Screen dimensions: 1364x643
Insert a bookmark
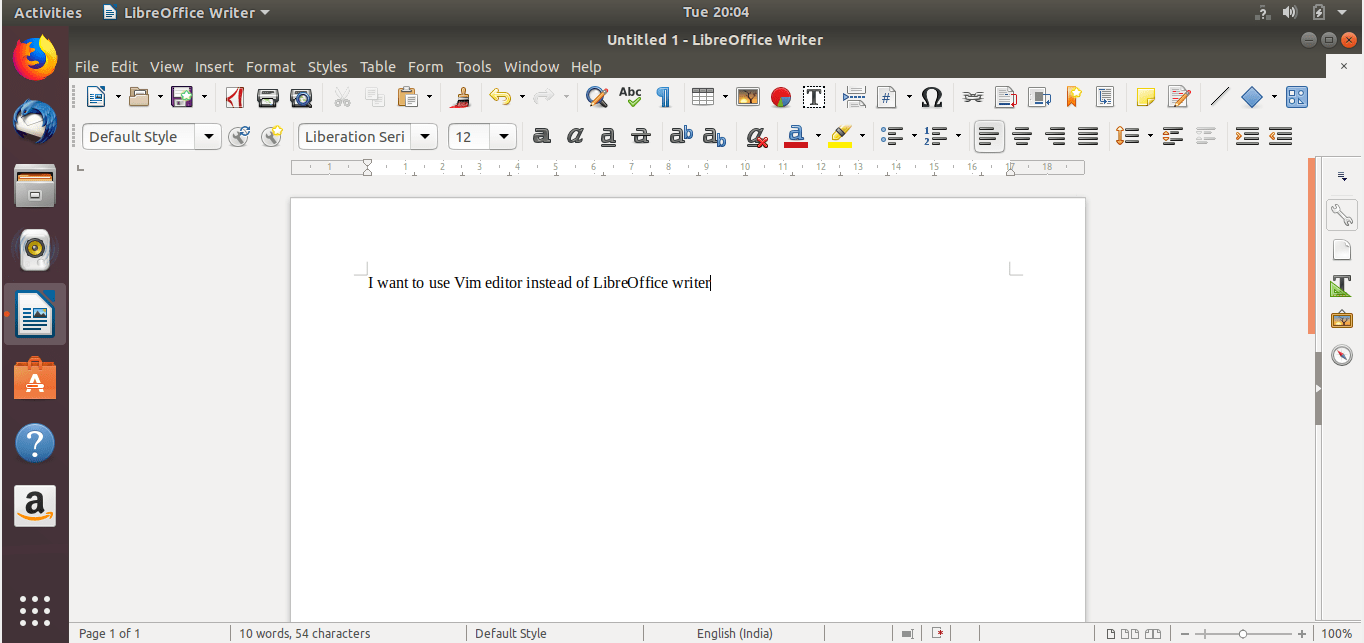(1073, 97)
